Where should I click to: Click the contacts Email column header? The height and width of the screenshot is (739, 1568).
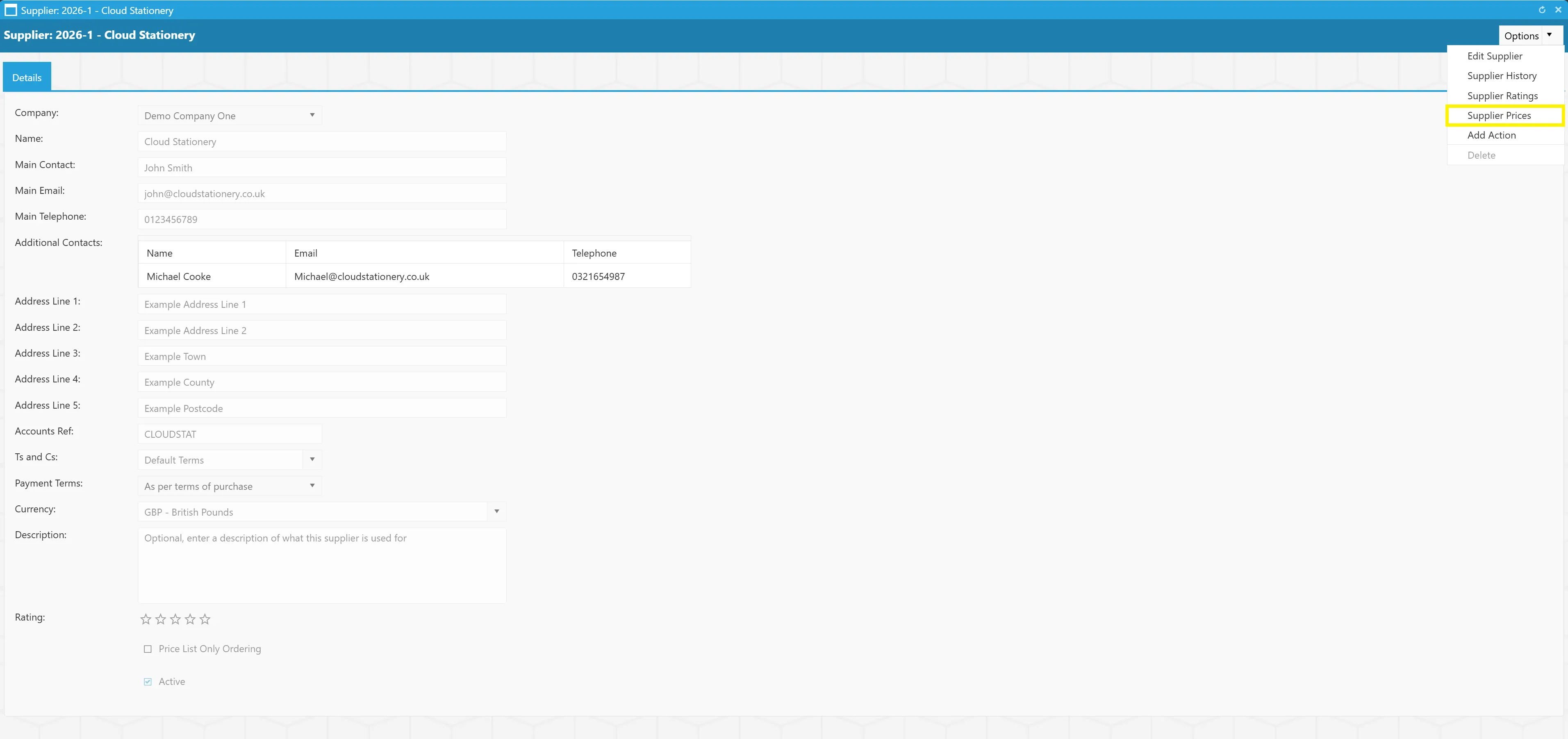pyautogui.click(x=425, y=252)
